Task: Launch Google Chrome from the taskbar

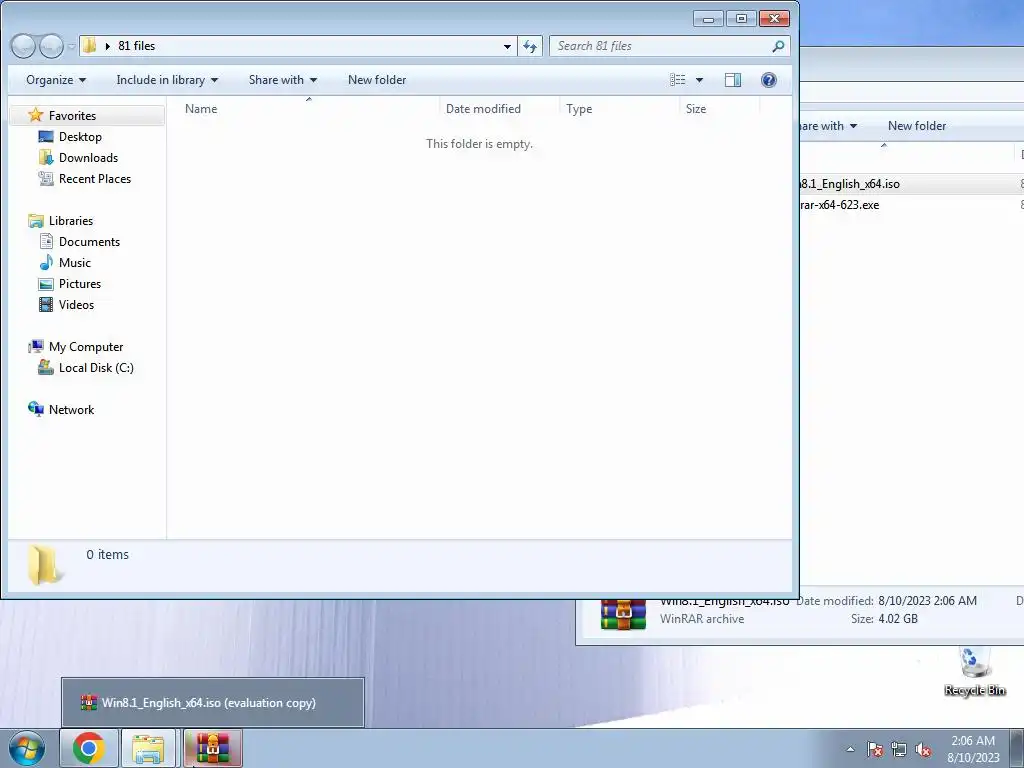Action: (x=89, y=748)
